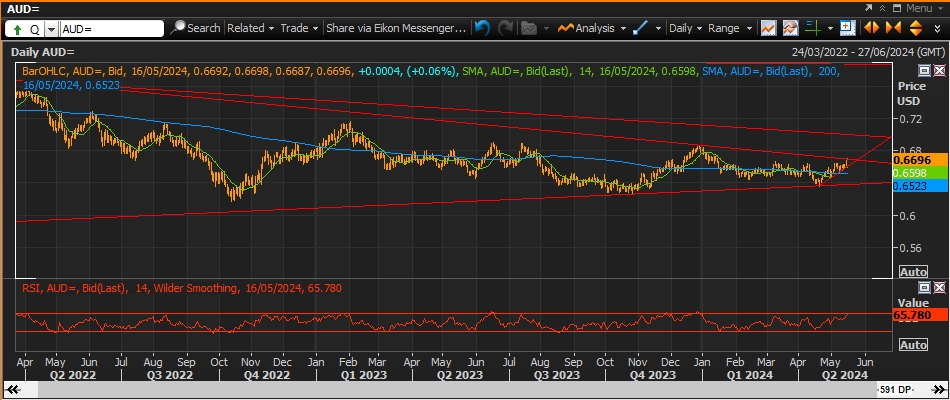Image resolution: width=950 pixels, height=400 pixels.
Task: Click the hand pan chart icon
Action: 790,28
